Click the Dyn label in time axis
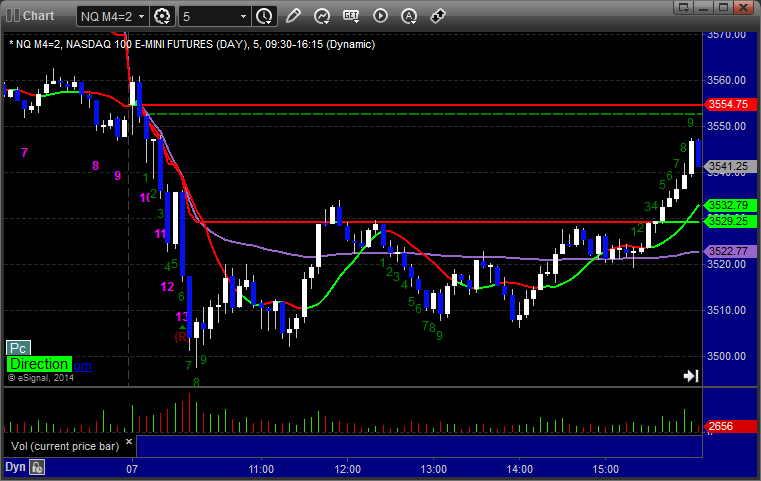Screen dimensions: 761x481 16,467
